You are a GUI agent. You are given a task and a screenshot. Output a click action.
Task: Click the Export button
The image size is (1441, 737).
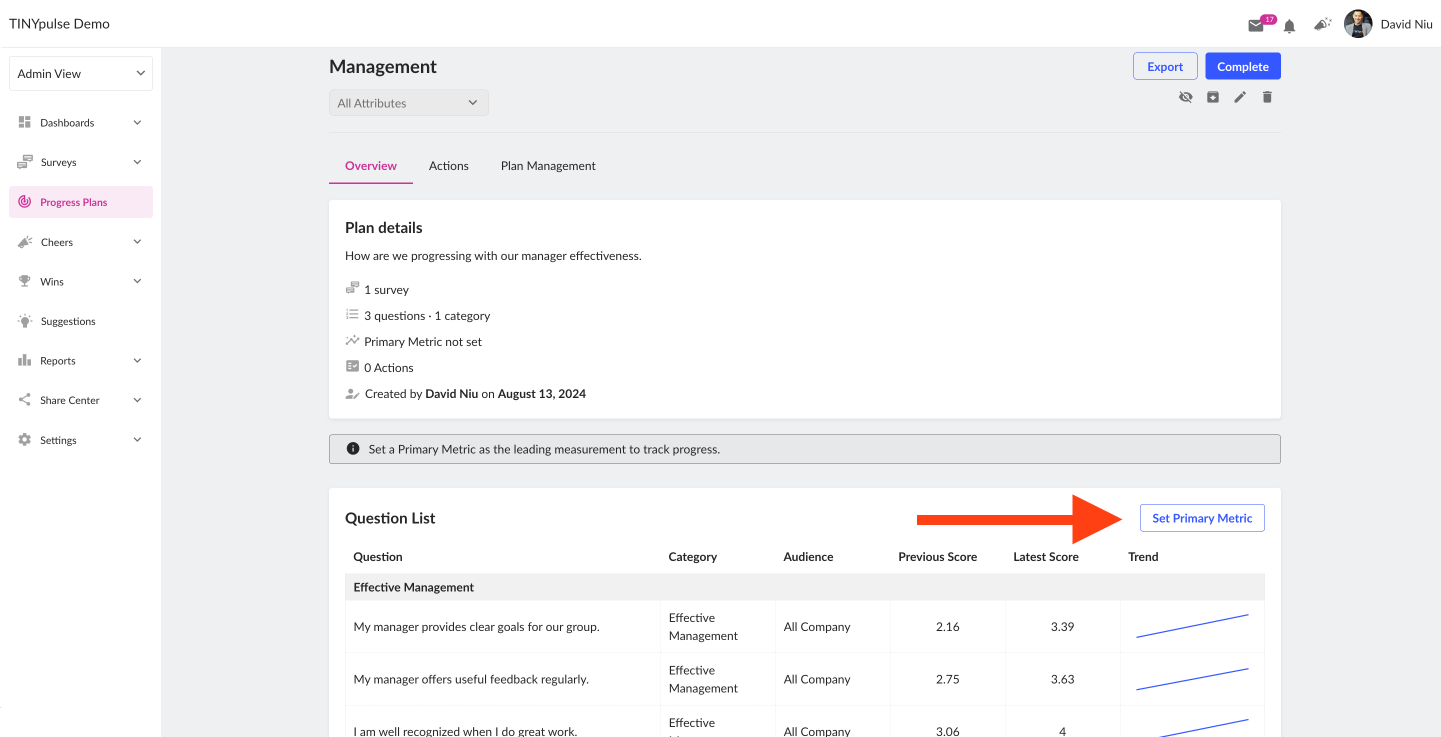click(1165, 67)
